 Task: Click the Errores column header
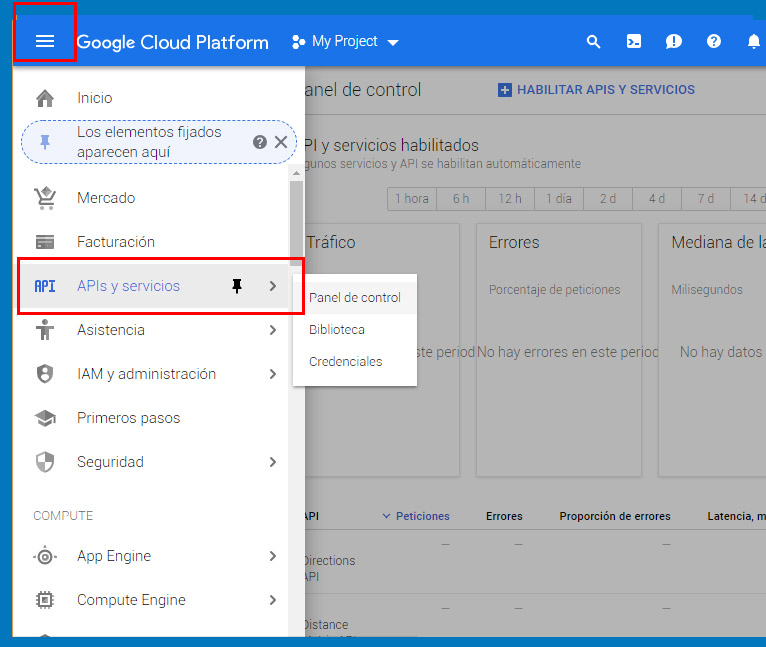(x=504, y=516)
